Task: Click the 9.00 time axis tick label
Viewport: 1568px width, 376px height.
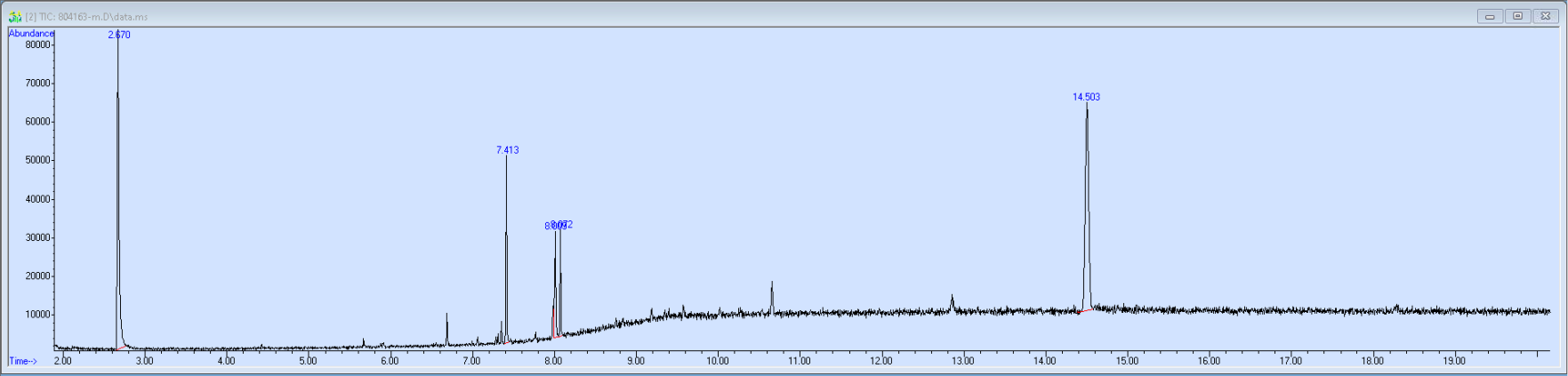Action: pos(635,361)
